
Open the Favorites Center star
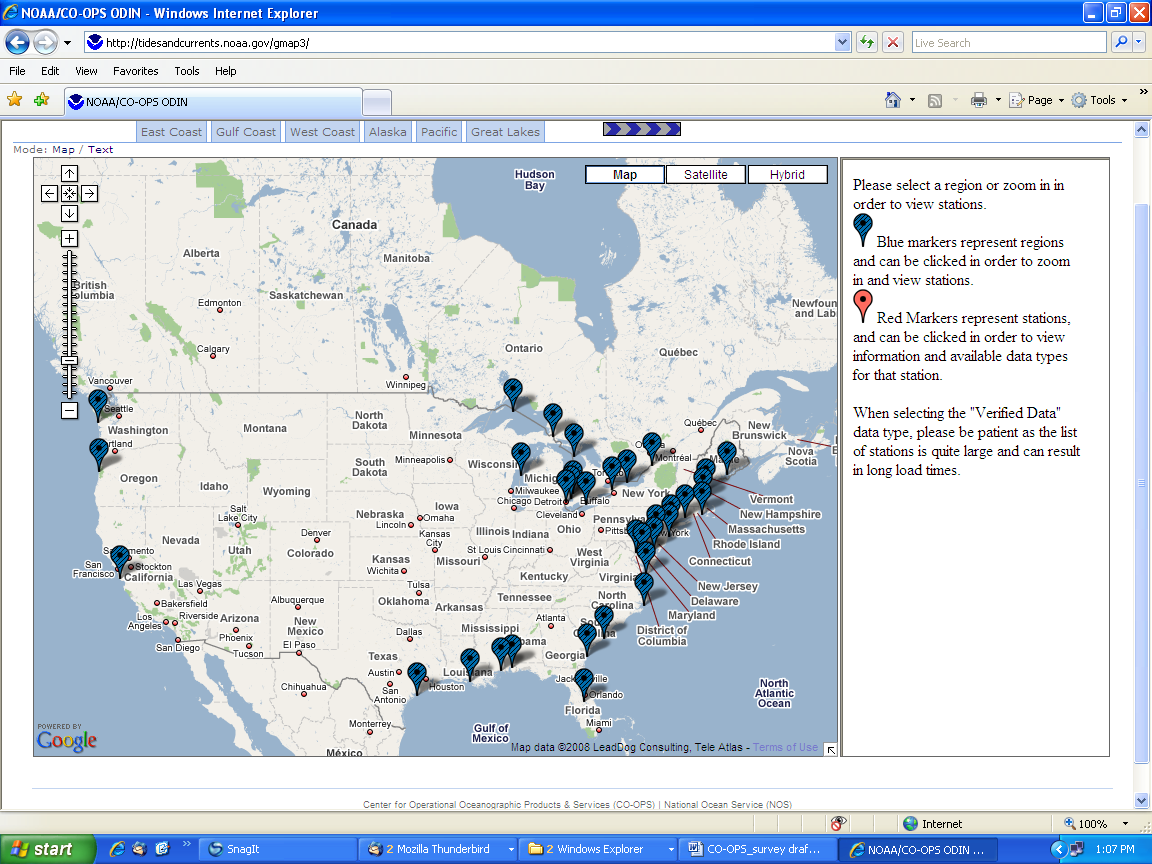(x=14, y=99)
